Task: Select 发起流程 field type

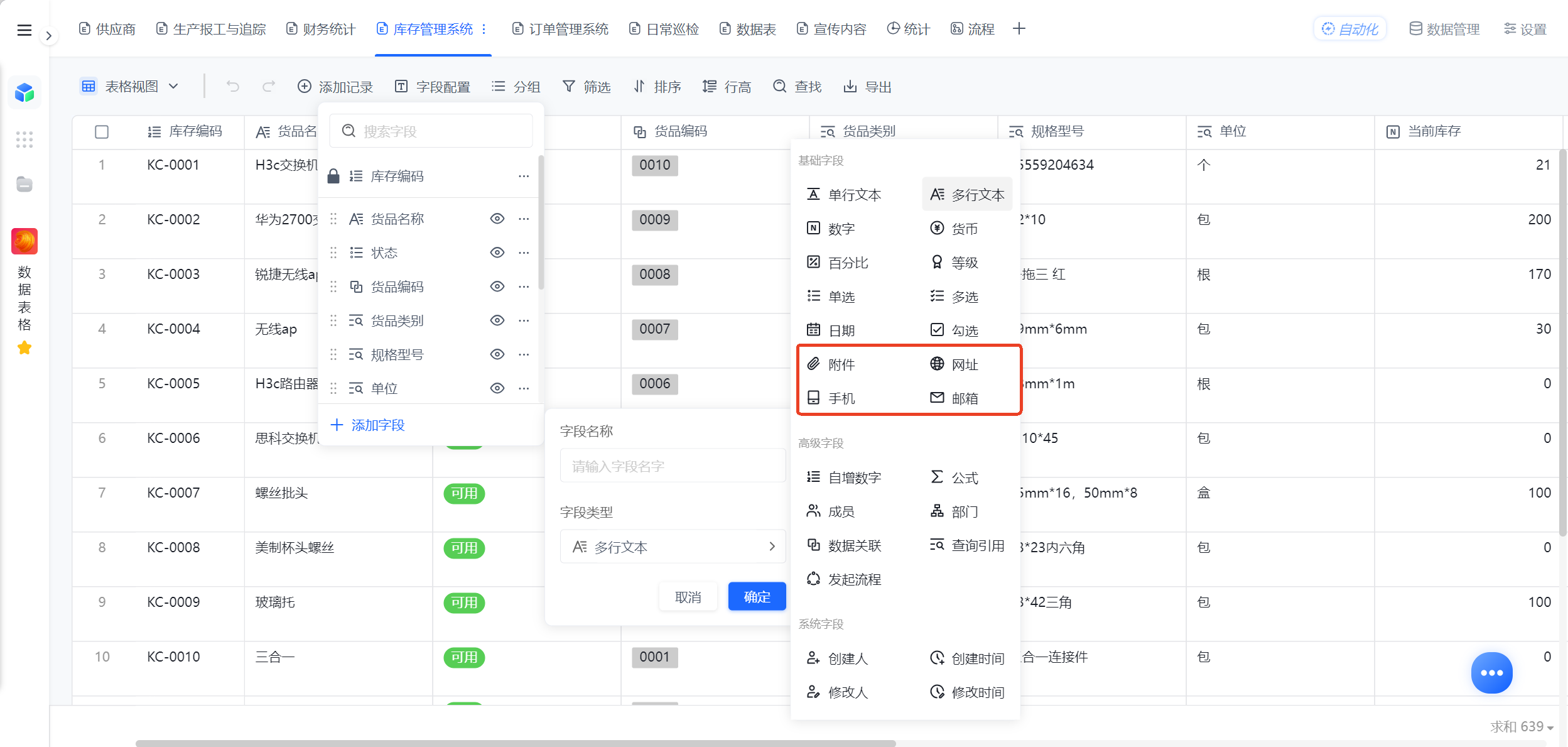Action: pos(844,579)
